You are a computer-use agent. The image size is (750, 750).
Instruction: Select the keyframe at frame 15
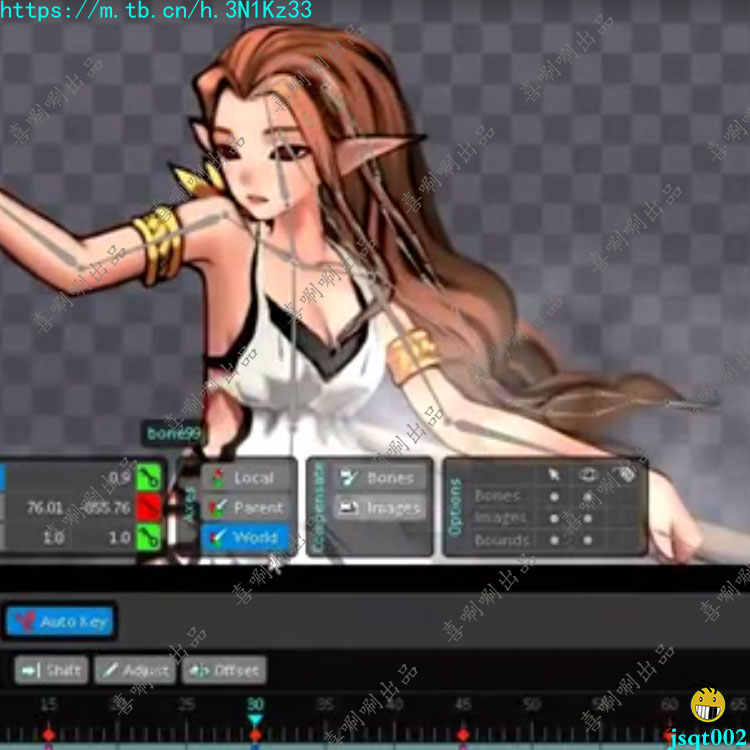[x=48, y=734]
